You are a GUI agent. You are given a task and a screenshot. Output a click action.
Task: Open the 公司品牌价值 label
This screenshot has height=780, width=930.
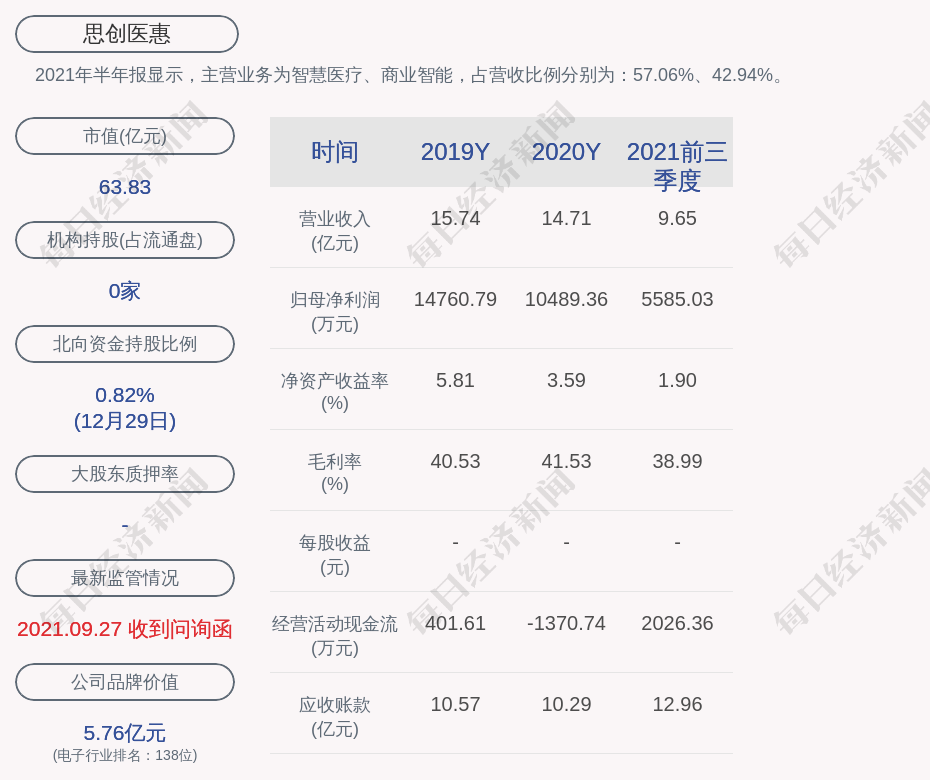125,682
